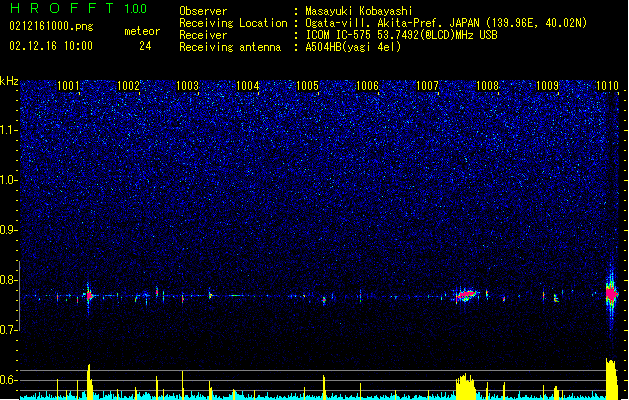Click the 0.6 kHz axis label
The width and height of the screenshot is (629, 400).
pos(9,380)
